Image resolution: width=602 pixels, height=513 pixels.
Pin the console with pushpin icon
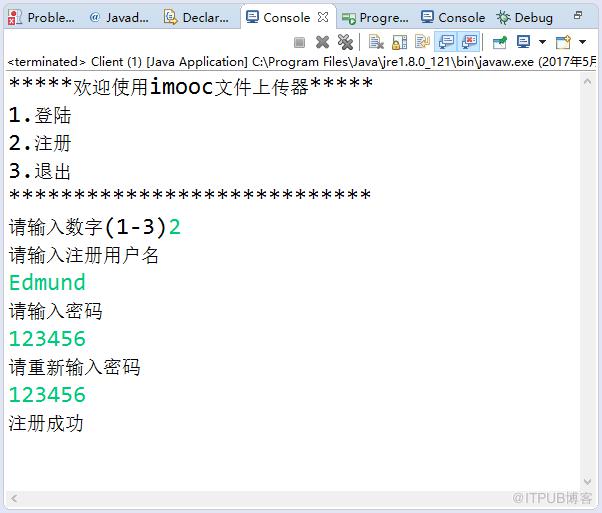tap(499, 42)
